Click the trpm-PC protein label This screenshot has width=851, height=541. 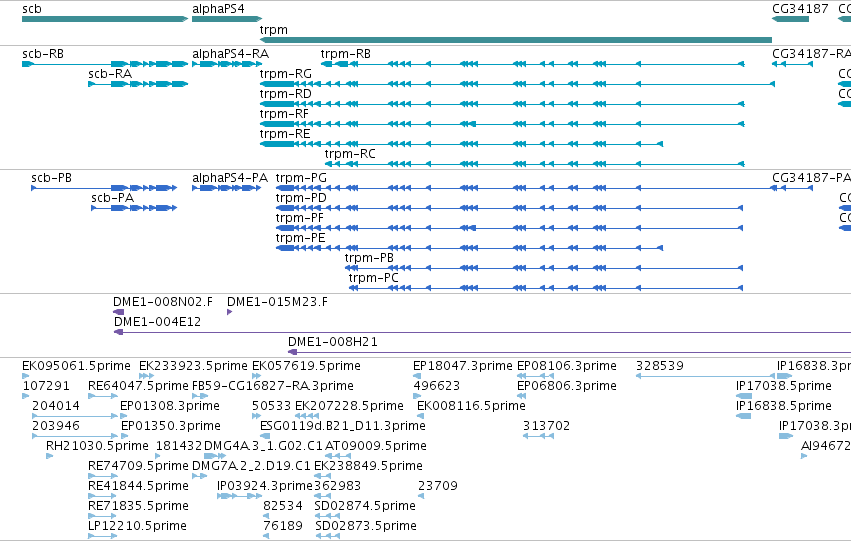point(373,278)
